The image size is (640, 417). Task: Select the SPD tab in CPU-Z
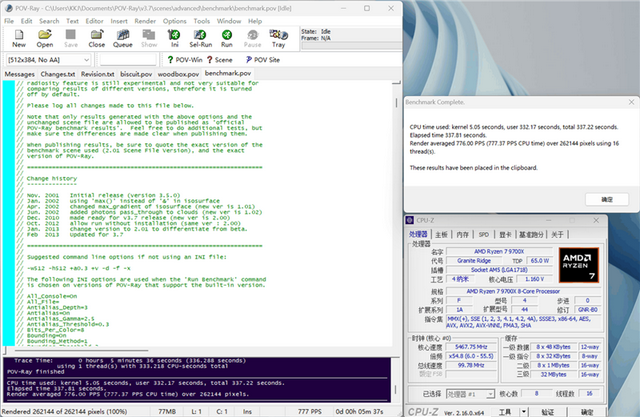(x=484, y=235)
